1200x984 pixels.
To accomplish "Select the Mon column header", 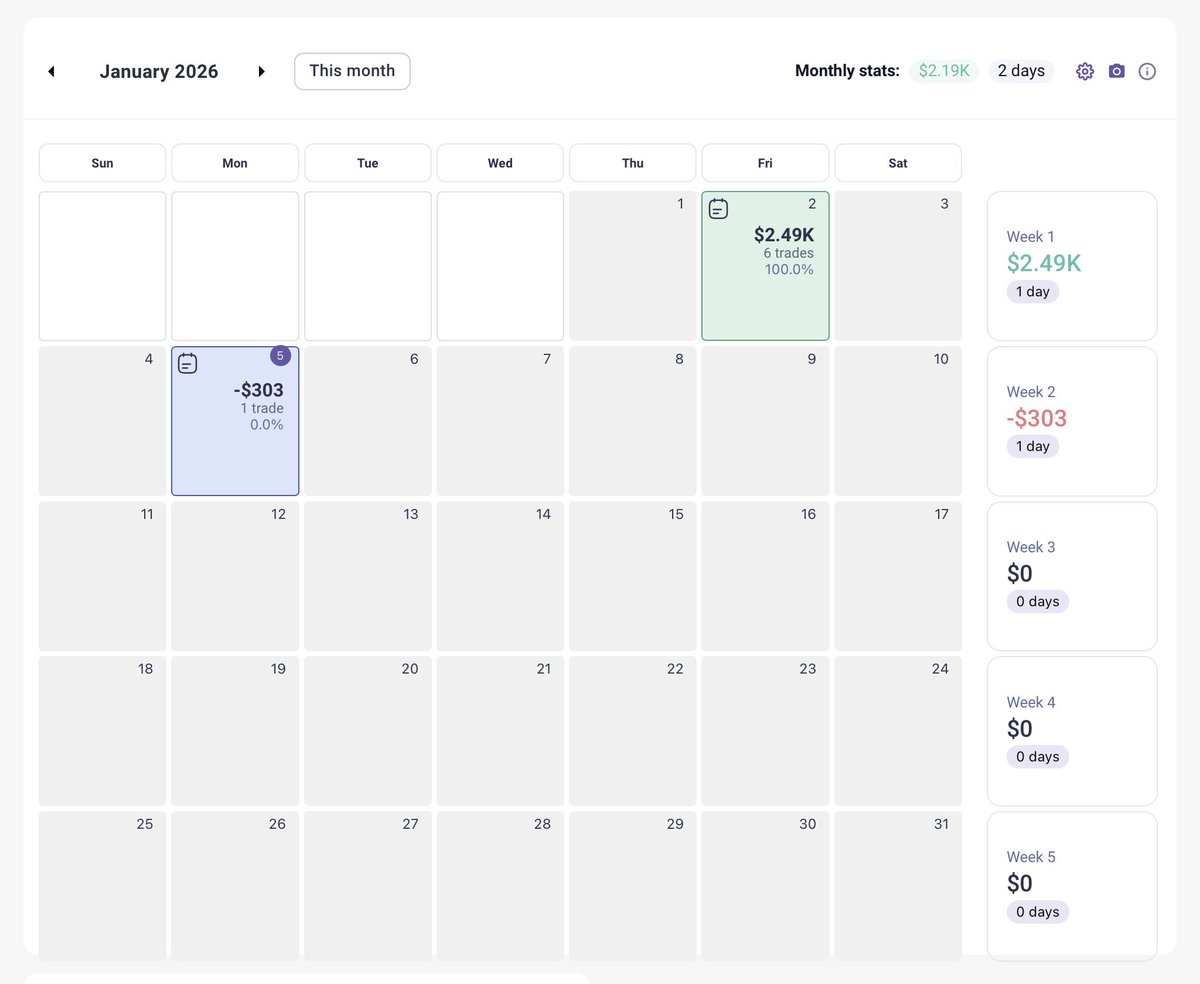I will point(235,163).
